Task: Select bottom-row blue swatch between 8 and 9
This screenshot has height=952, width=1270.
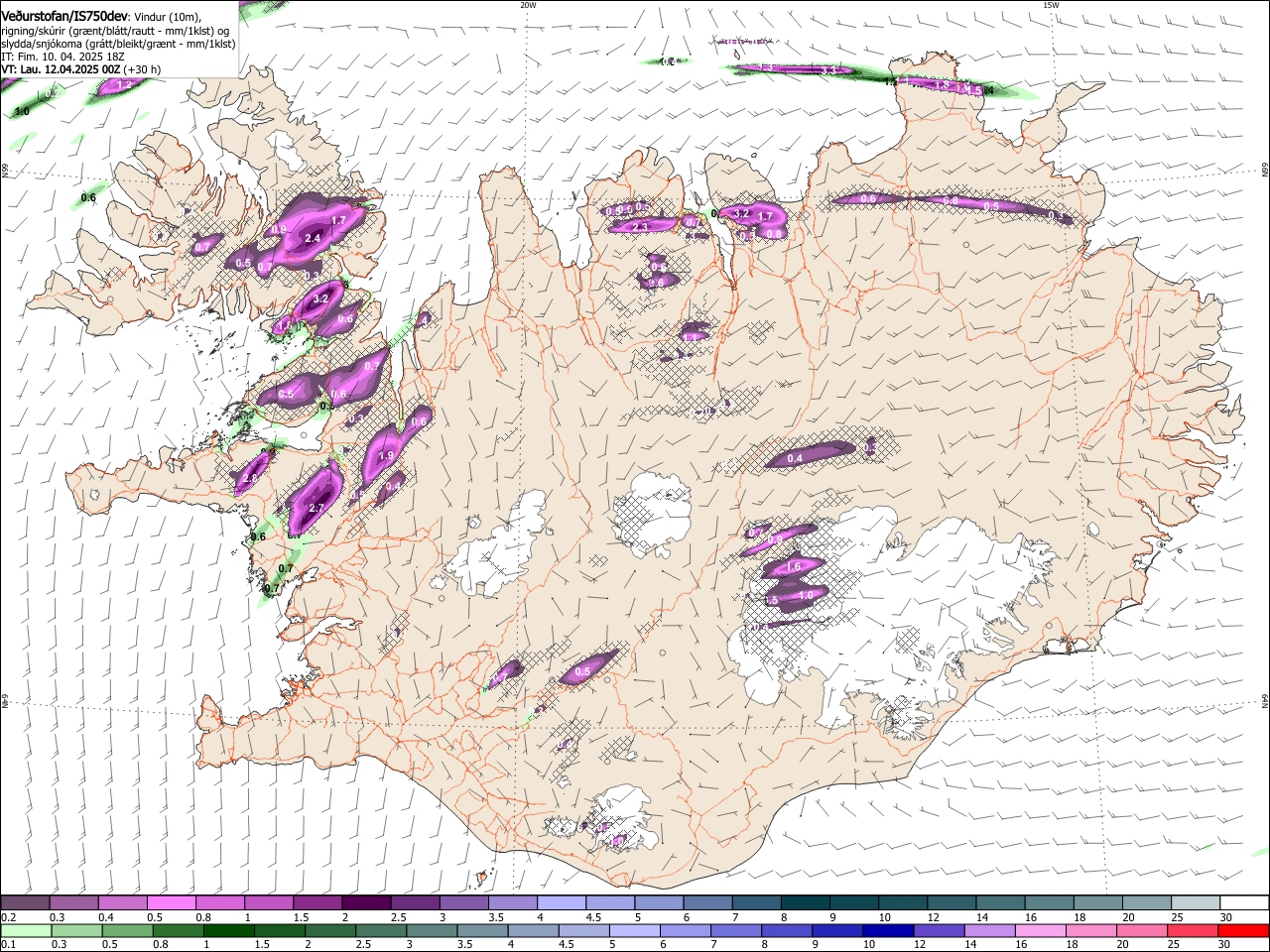Action: pos(786,930)
